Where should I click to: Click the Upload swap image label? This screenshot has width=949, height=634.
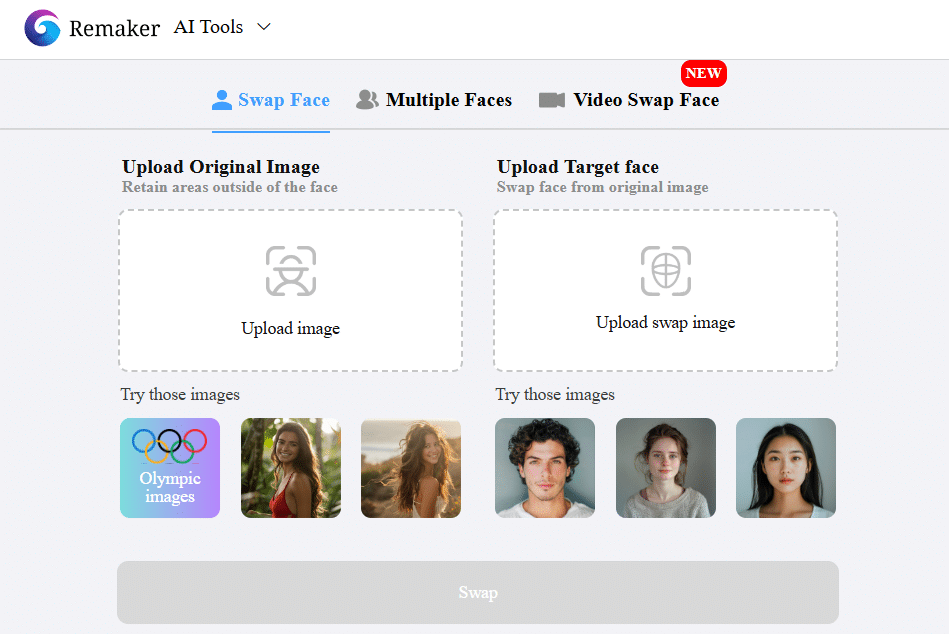click(x=665, y=322)
